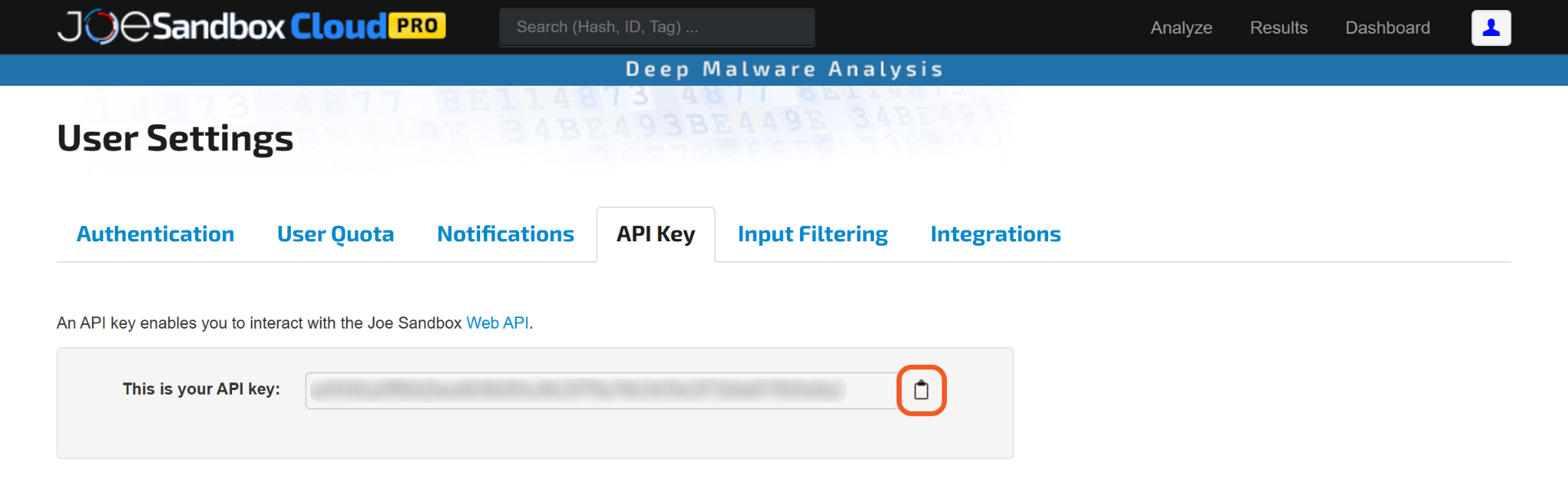Open the Notifications tab
The image size is (1568, 498).
[x=505, y=234]
